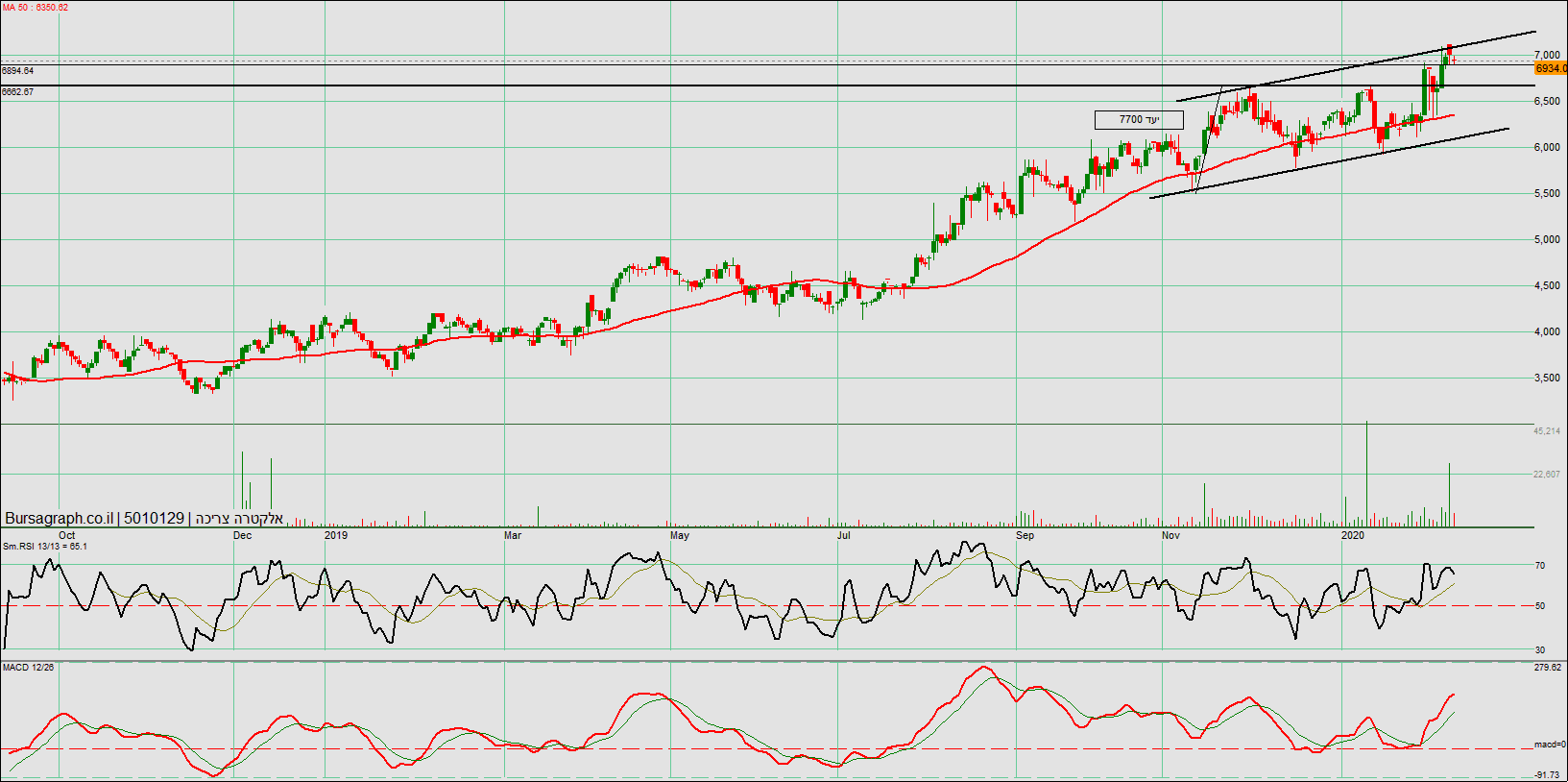Click the orange current price tag 6934
This screenshot has width=1568, height=782.
click(1550, 69)
